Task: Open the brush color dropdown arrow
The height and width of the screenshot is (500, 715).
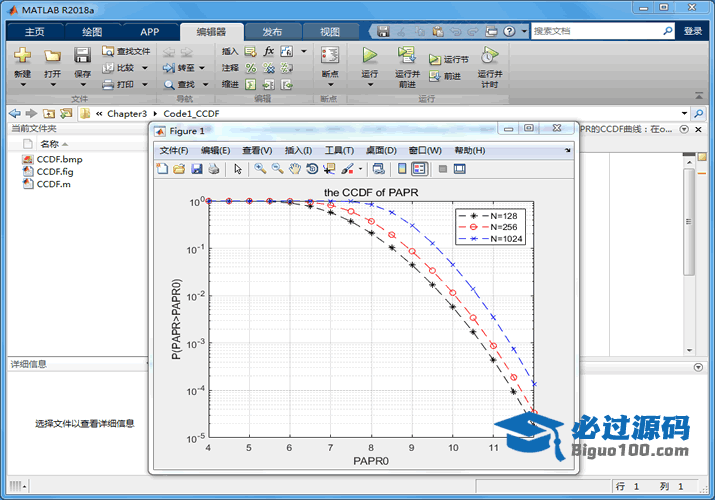Action: 361,169
